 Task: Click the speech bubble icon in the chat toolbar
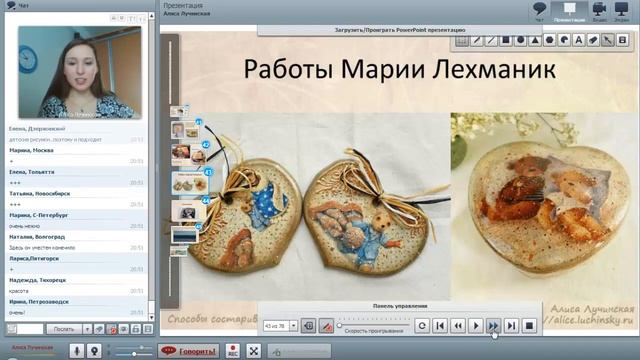(123, 329)
